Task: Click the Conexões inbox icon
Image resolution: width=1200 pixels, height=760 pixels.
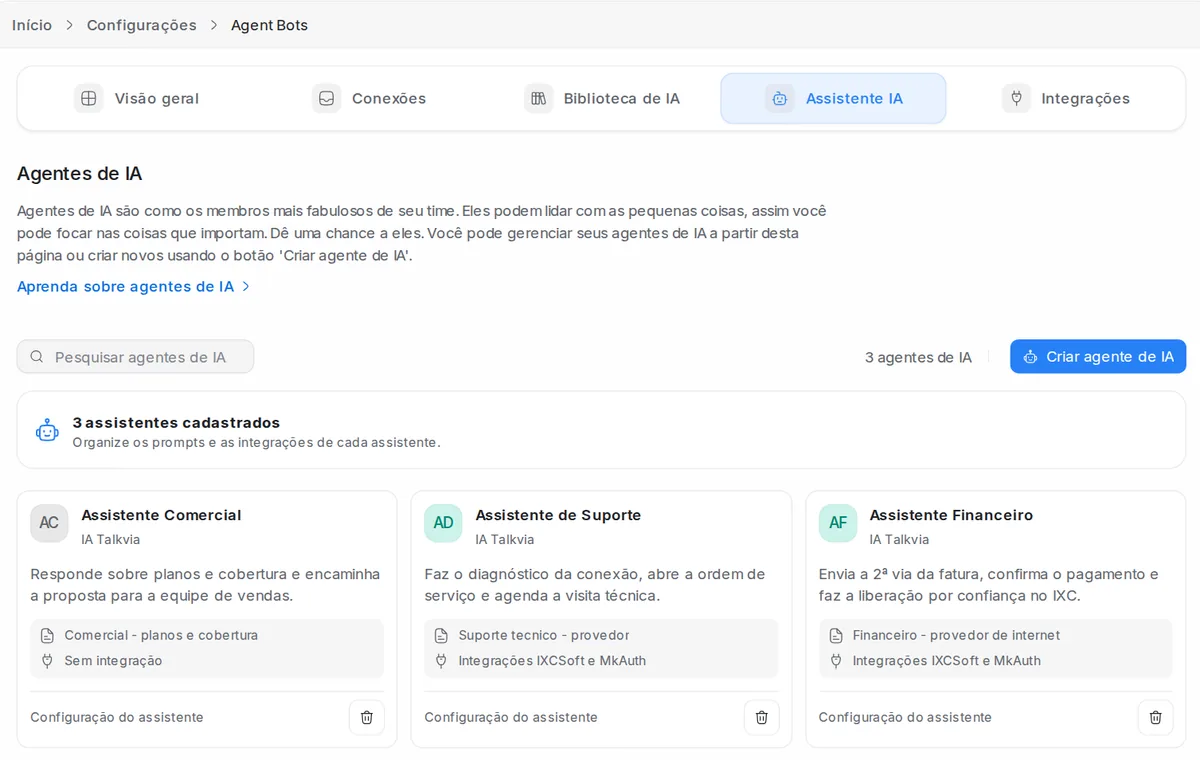Action: point(326,98)
